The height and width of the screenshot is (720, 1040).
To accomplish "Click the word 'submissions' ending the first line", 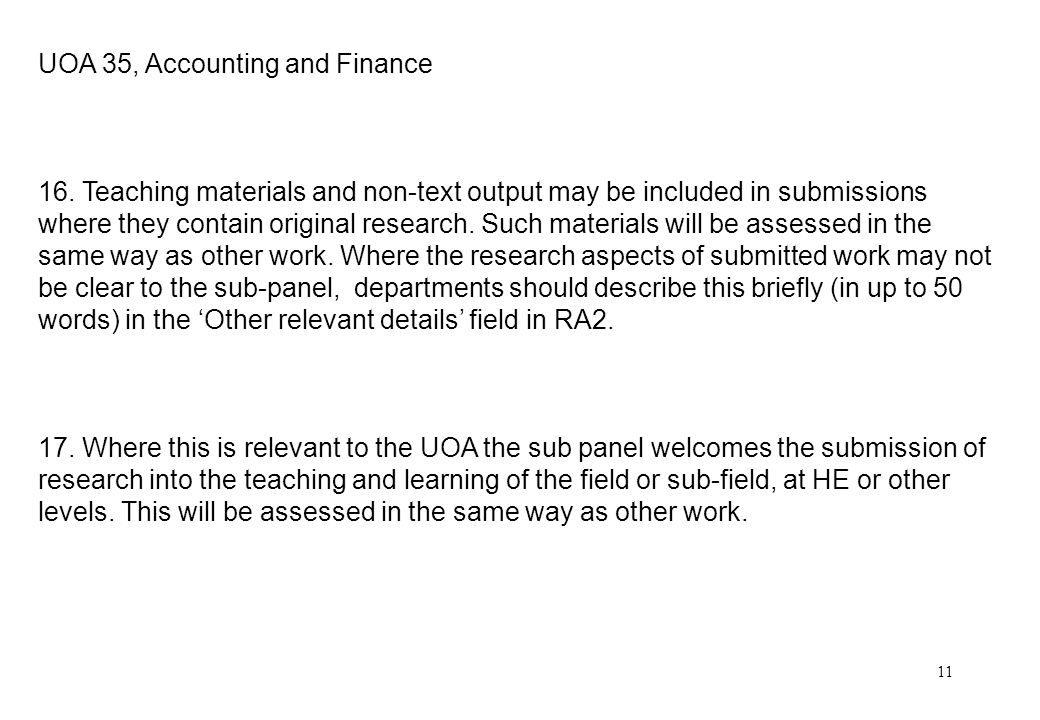I will 852,192.
